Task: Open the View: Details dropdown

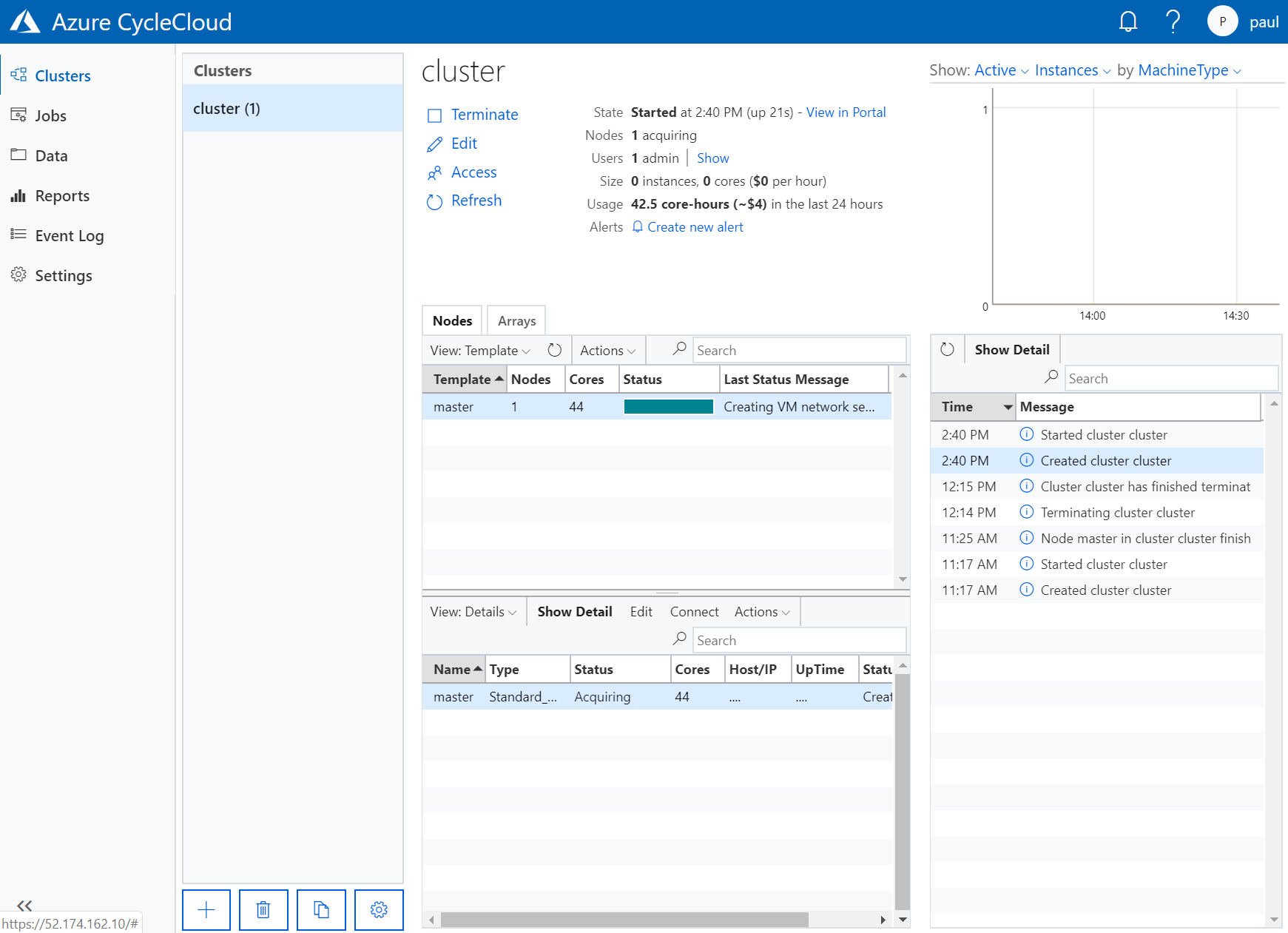Action: pos(473,611)
